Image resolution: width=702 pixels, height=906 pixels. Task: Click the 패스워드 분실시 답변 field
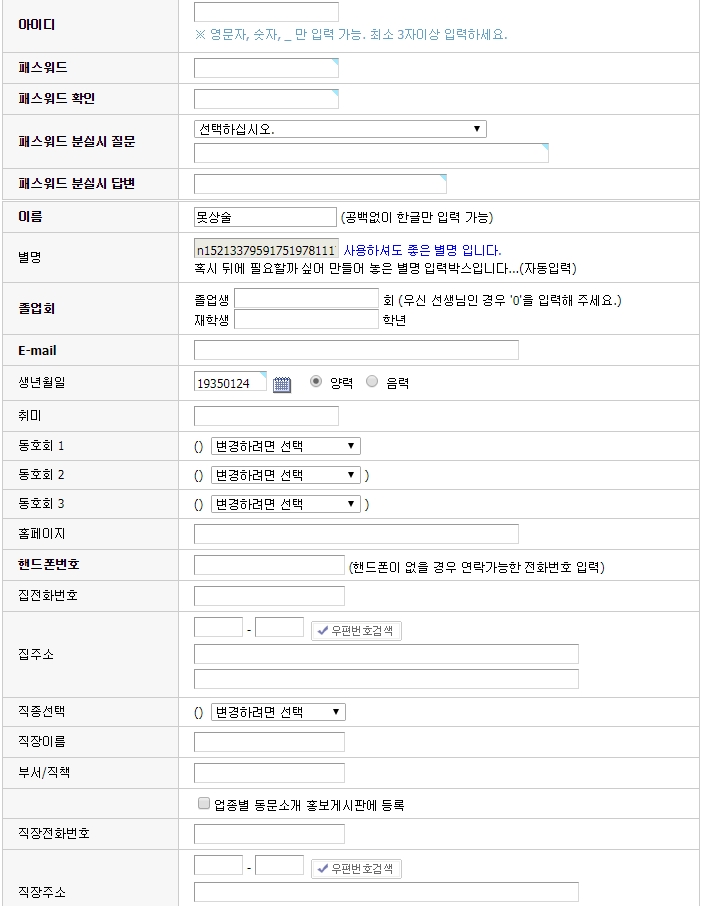[320, 184]
